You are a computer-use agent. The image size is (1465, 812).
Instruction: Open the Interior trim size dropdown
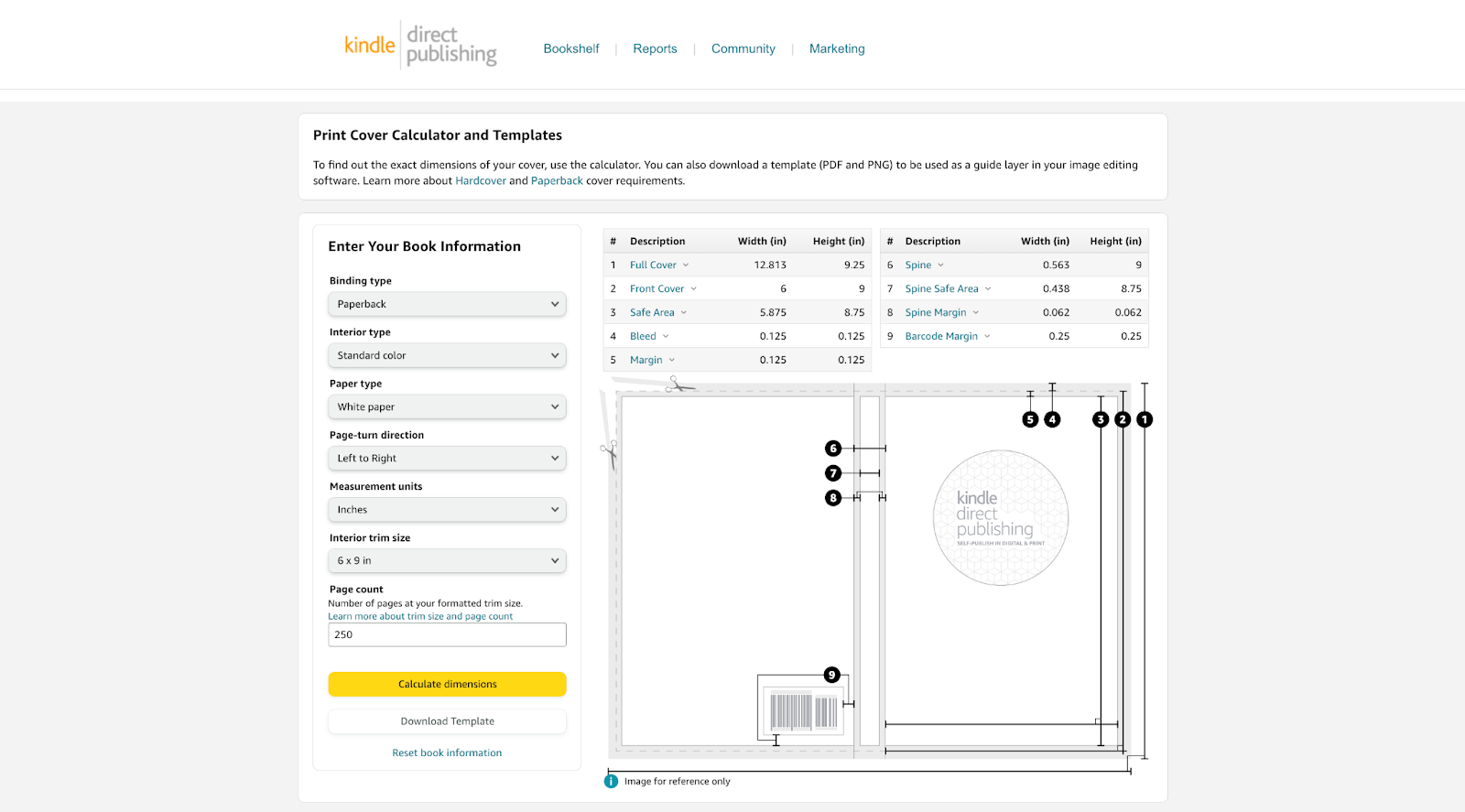tap(447, 560)
